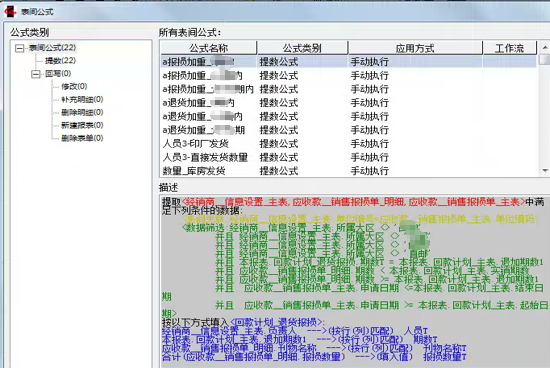Select the 数量_库房发货 formula row

[x=349, y=171]
